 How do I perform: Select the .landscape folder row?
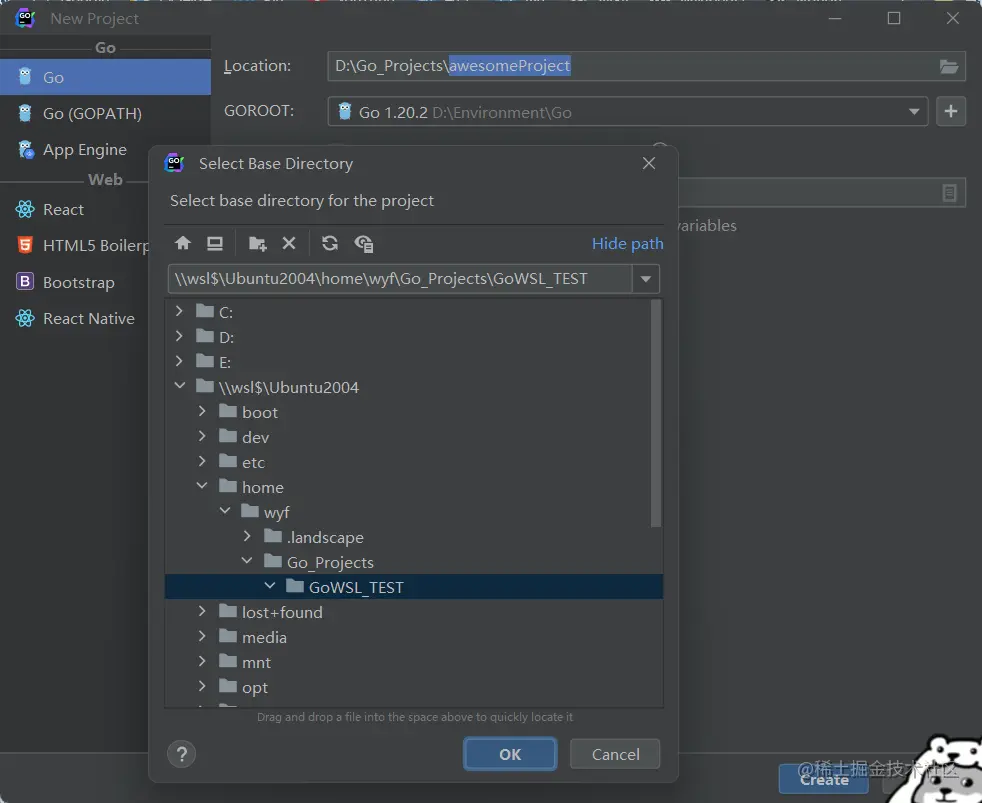coord(413,537)
